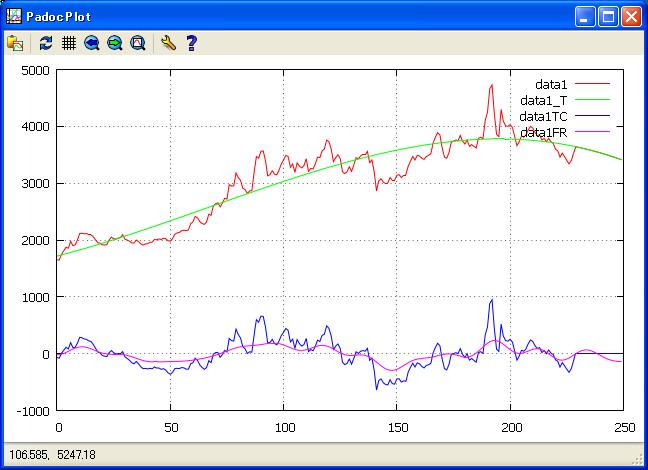Click the window resize grip corner
The image size is (648, 470).
(638, 459)
